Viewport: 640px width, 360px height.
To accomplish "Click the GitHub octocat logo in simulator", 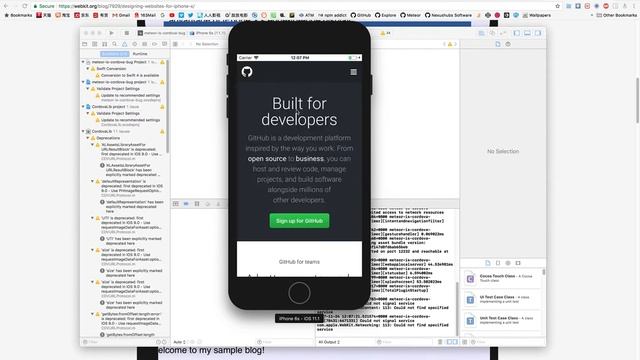I will [247, 72].
